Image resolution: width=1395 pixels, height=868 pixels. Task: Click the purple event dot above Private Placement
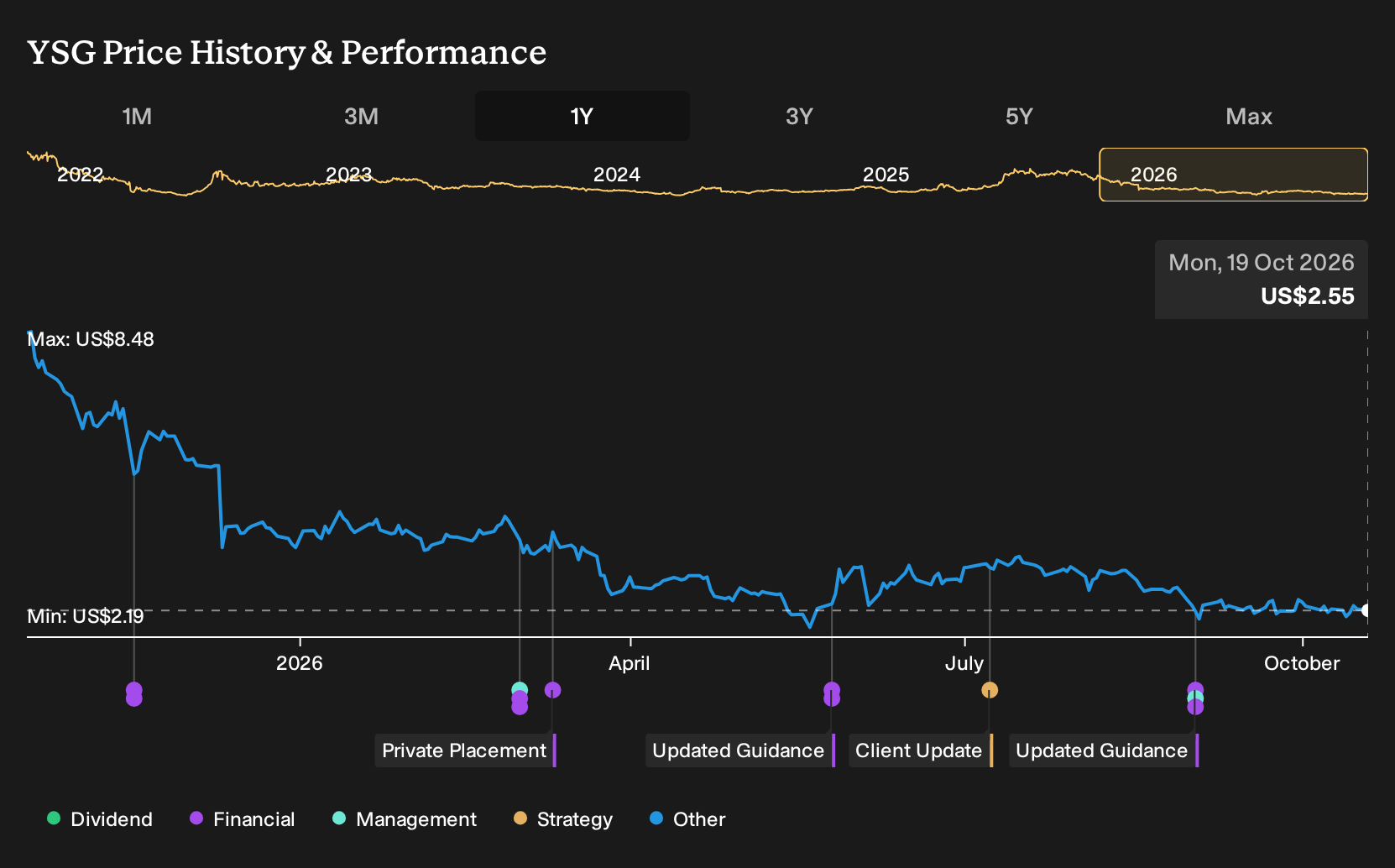point(552,690)
